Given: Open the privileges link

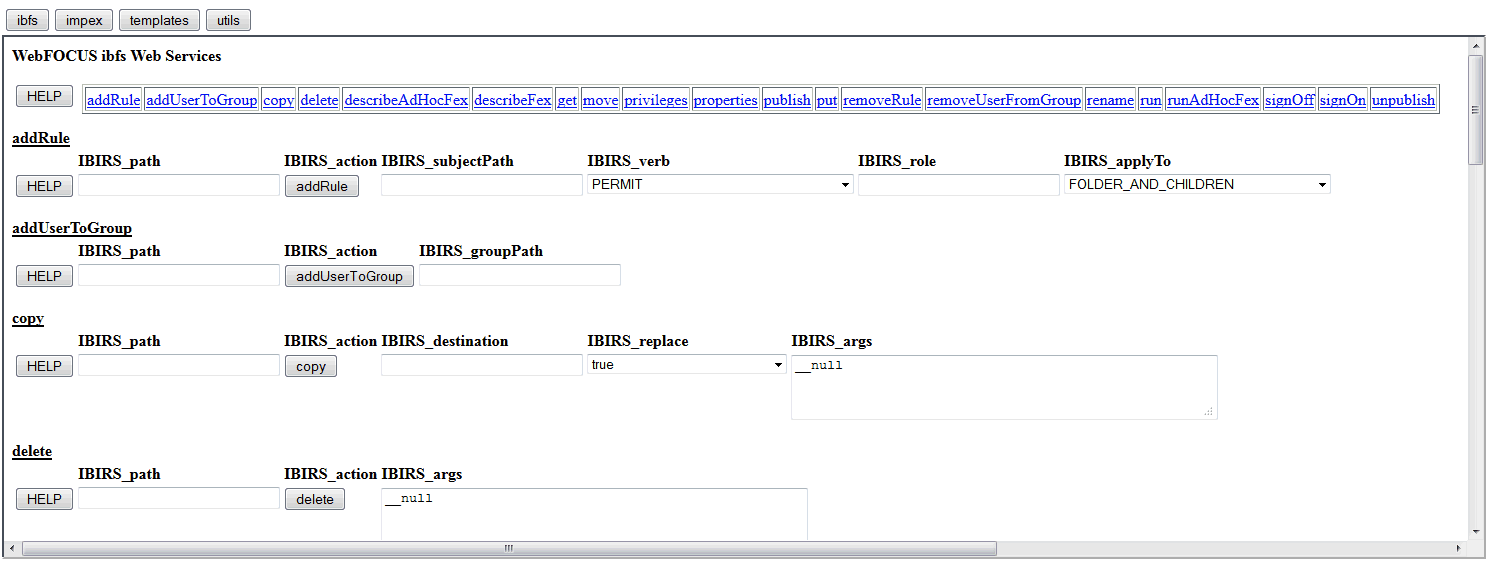Looking at the screenshot, I should click(656, 100).
